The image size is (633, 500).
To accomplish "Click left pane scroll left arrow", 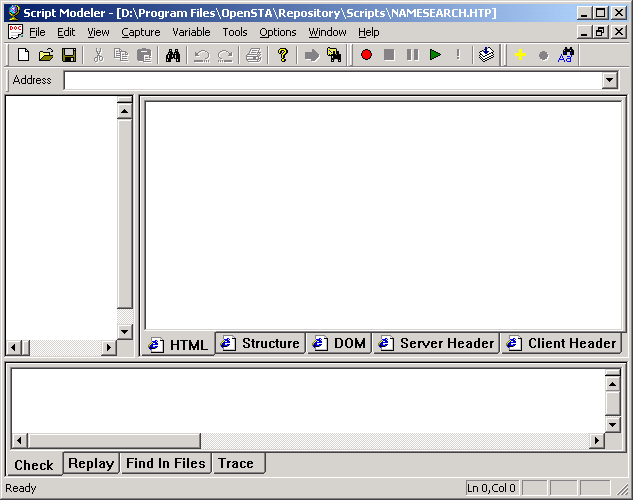I will point(13,347).
